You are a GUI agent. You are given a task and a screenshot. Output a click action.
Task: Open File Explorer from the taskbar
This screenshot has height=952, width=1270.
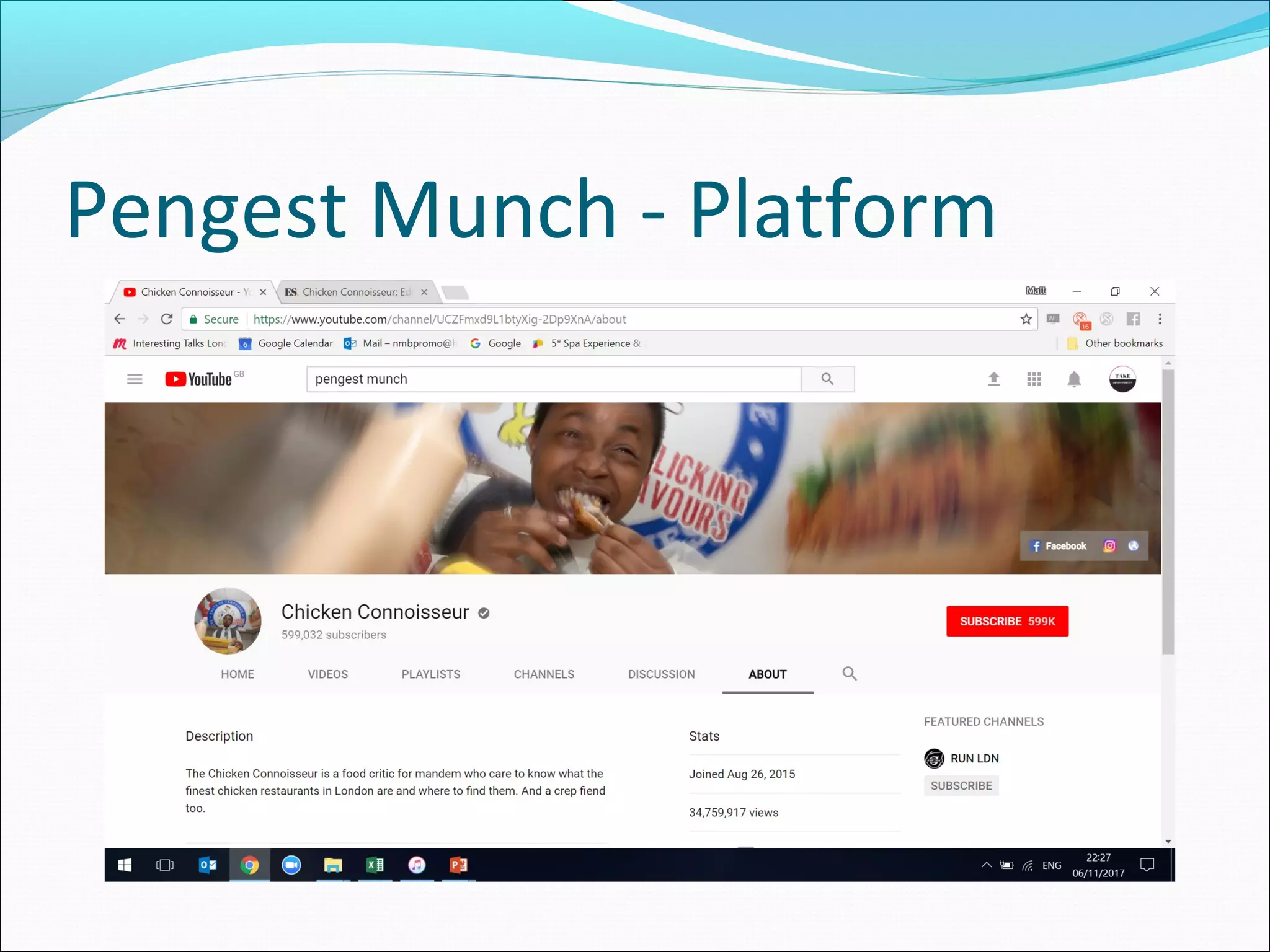(x=333, y=865)
